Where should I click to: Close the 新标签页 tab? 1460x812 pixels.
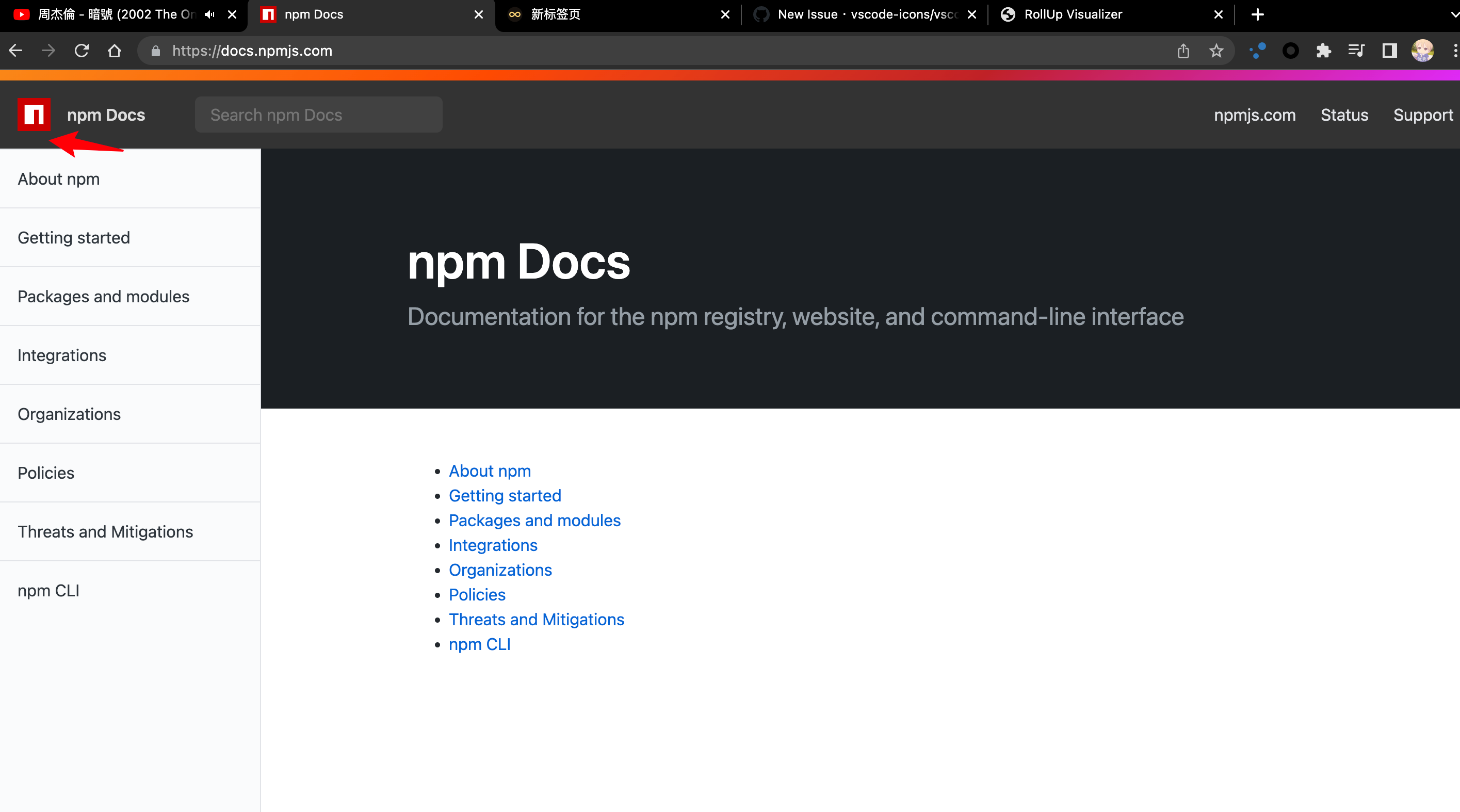coord(725,15)
